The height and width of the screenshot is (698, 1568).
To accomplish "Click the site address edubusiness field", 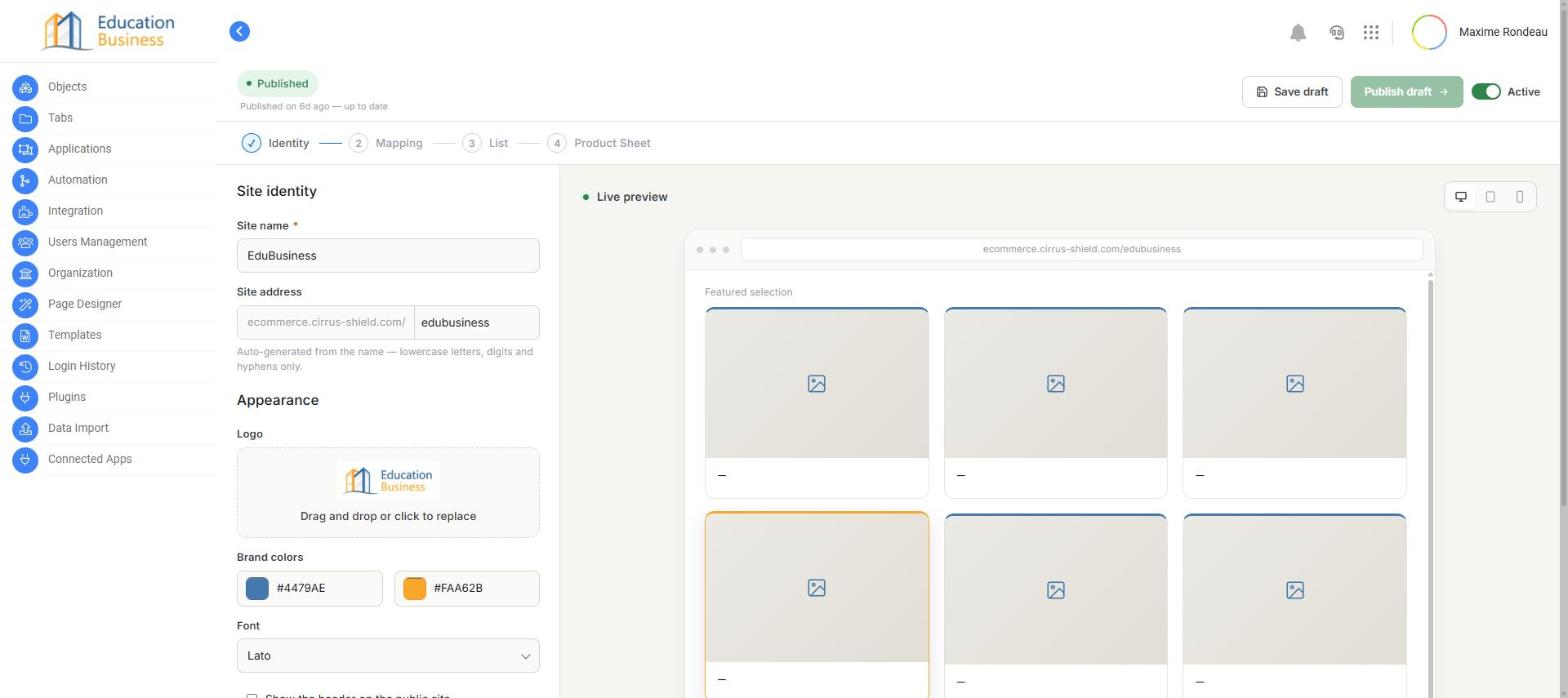I will [476, 323].
